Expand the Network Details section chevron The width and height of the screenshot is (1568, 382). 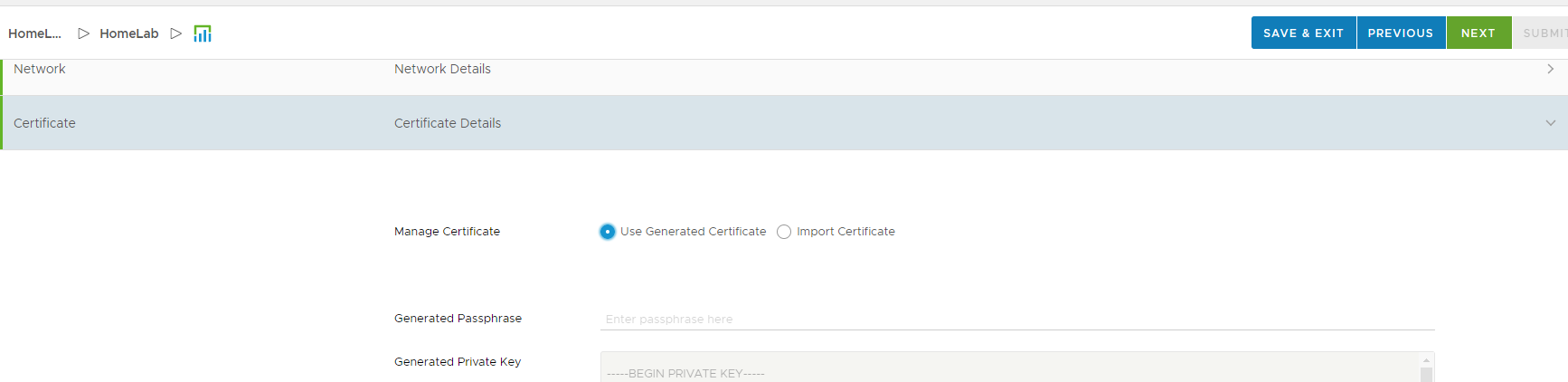[1550, 69]
